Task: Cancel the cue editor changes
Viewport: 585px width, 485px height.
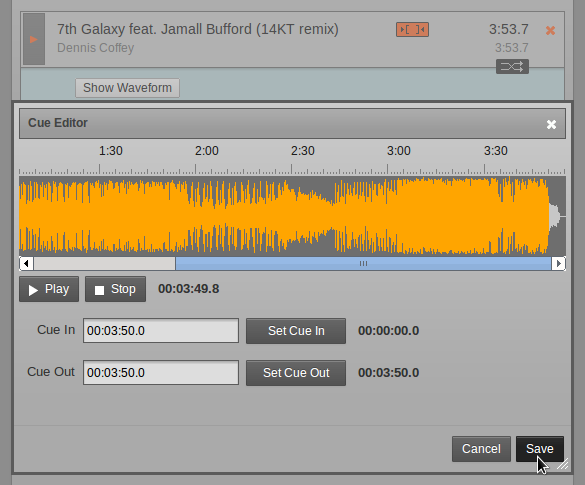Action: point(481,449)
